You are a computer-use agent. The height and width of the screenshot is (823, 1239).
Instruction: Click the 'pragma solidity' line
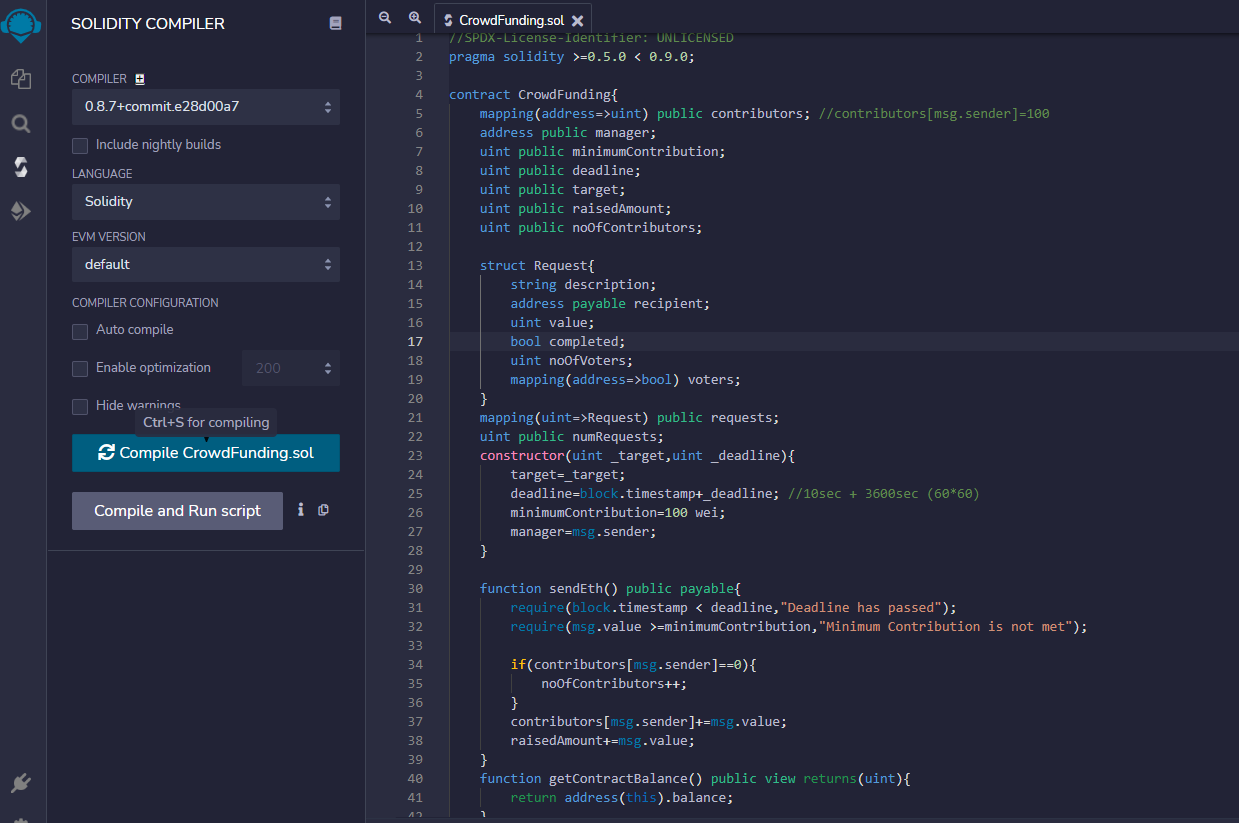(x=572, y=57)
